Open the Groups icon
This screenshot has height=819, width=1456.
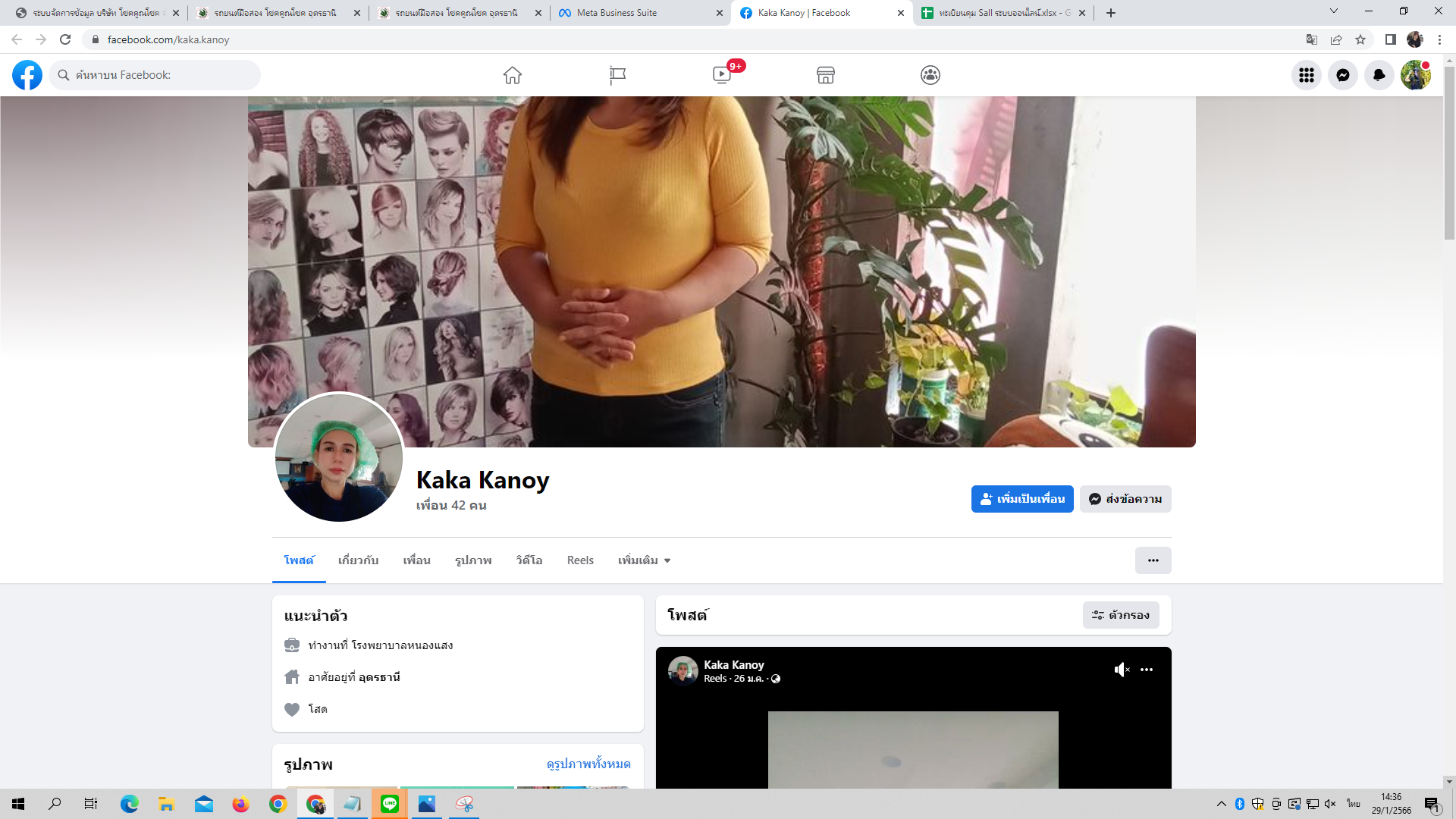point(930,75)
